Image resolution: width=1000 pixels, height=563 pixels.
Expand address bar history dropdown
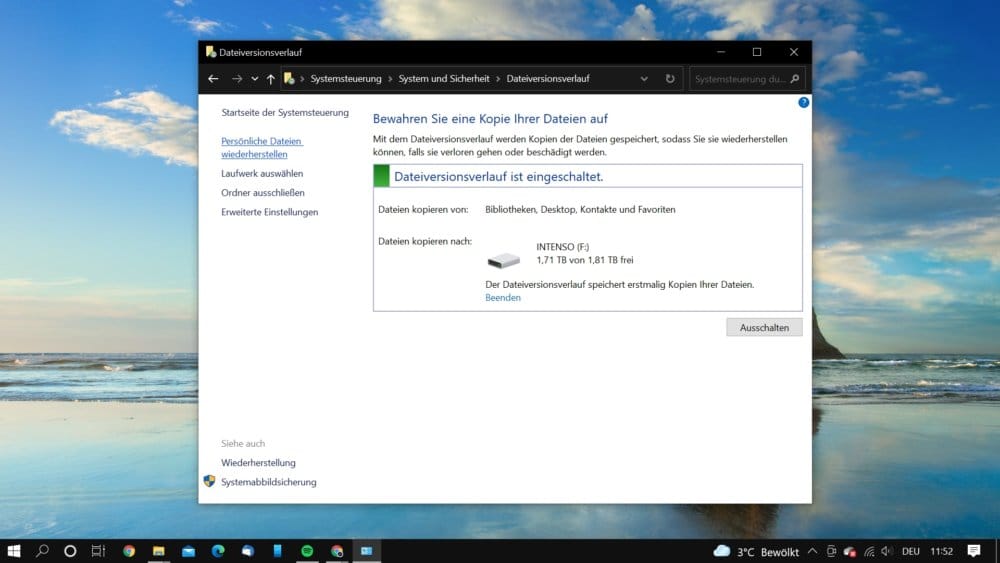pyautogui.click(x=644, y=79)
